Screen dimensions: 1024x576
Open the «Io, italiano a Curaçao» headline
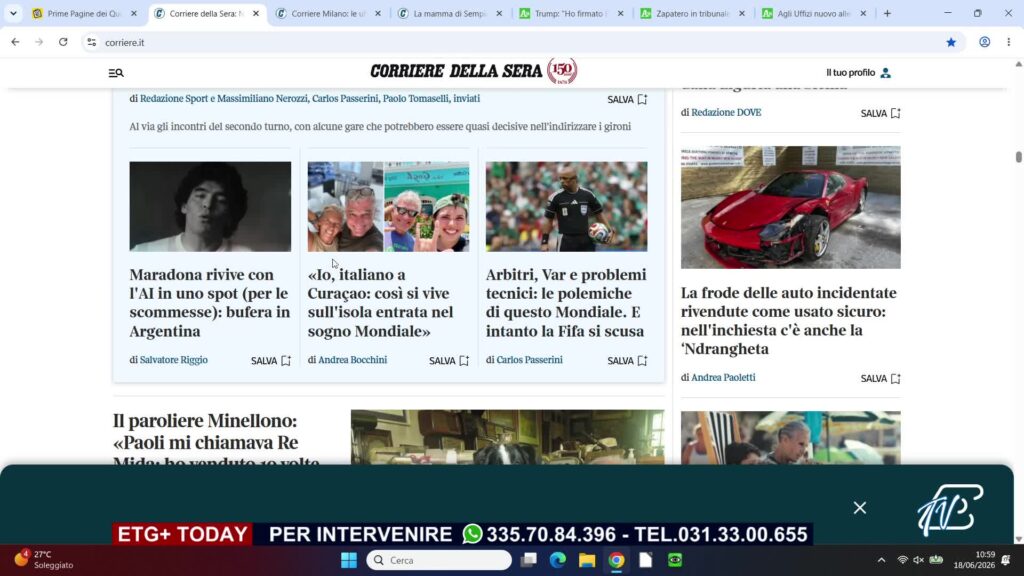point(381,302)
